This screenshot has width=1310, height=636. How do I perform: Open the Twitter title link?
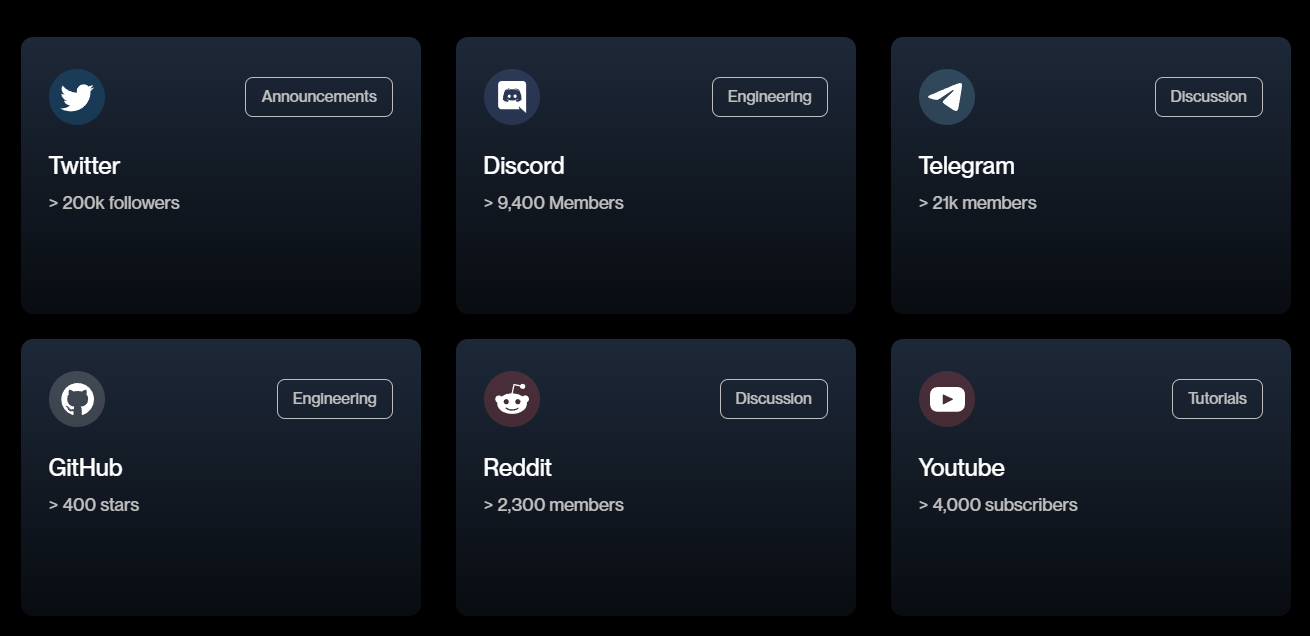click(84, 166)
